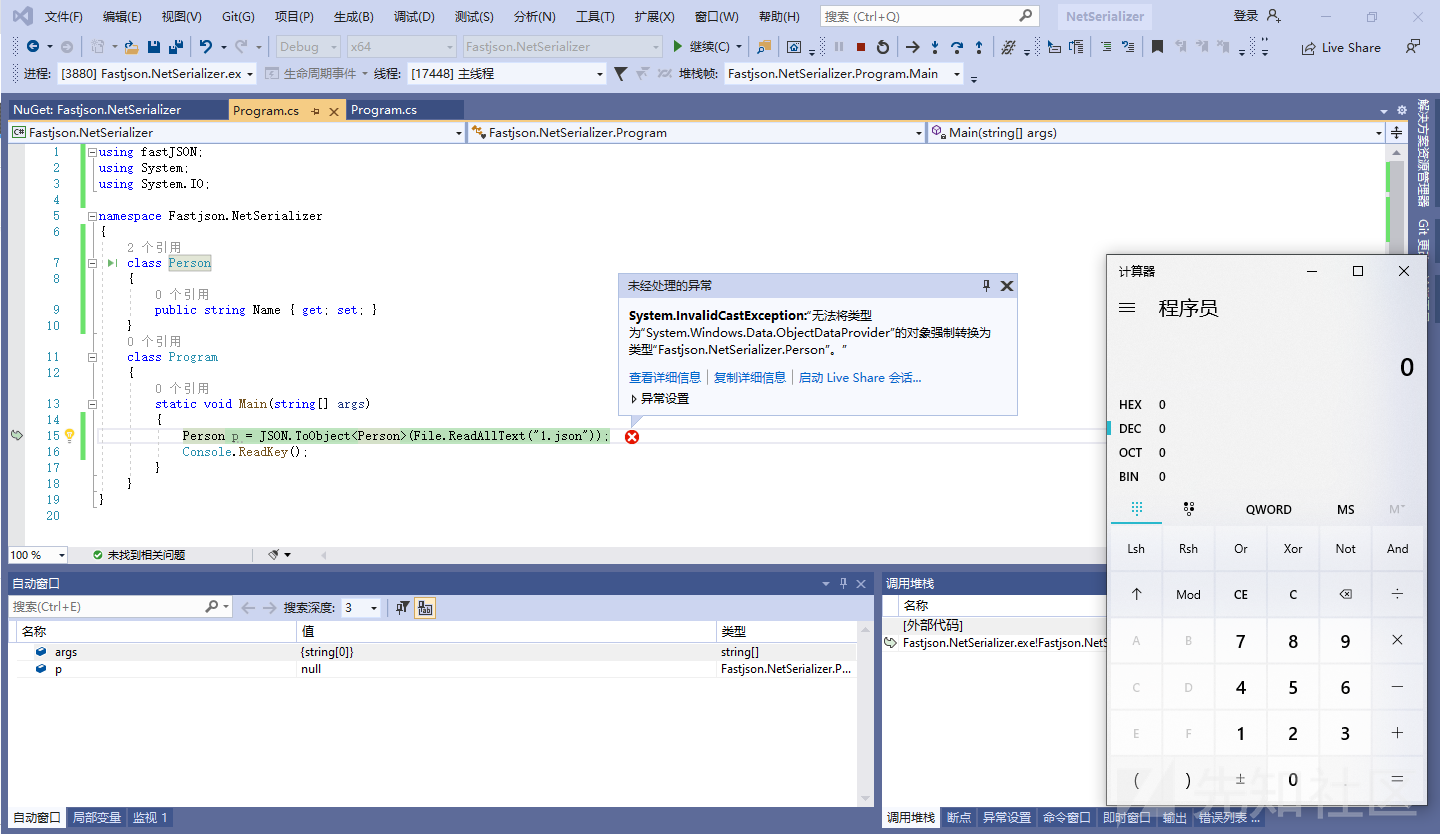Switch to the 输出 output tab
Screen dimensions: 1440x834
click(x=1175, y=817)
